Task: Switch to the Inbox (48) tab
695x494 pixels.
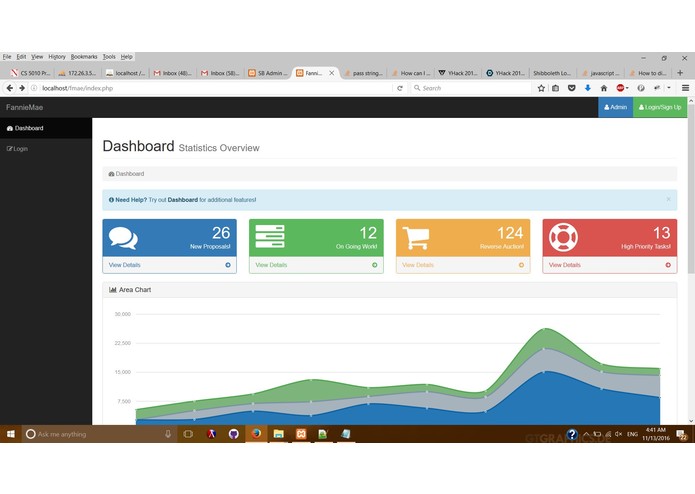Action: point(172,73)
